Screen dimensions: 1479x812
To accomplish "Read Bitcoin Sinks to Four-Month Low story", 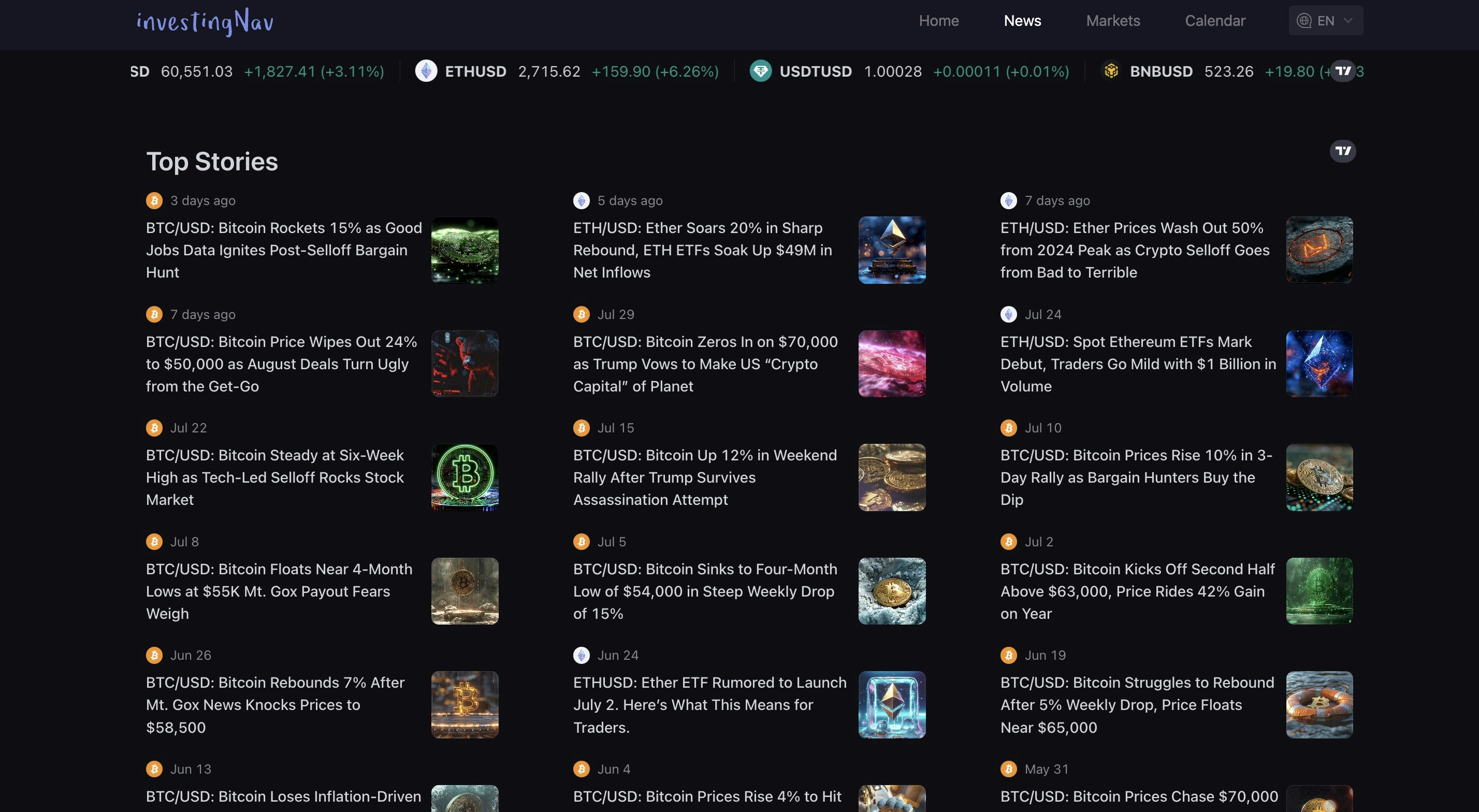I will 705,591.
